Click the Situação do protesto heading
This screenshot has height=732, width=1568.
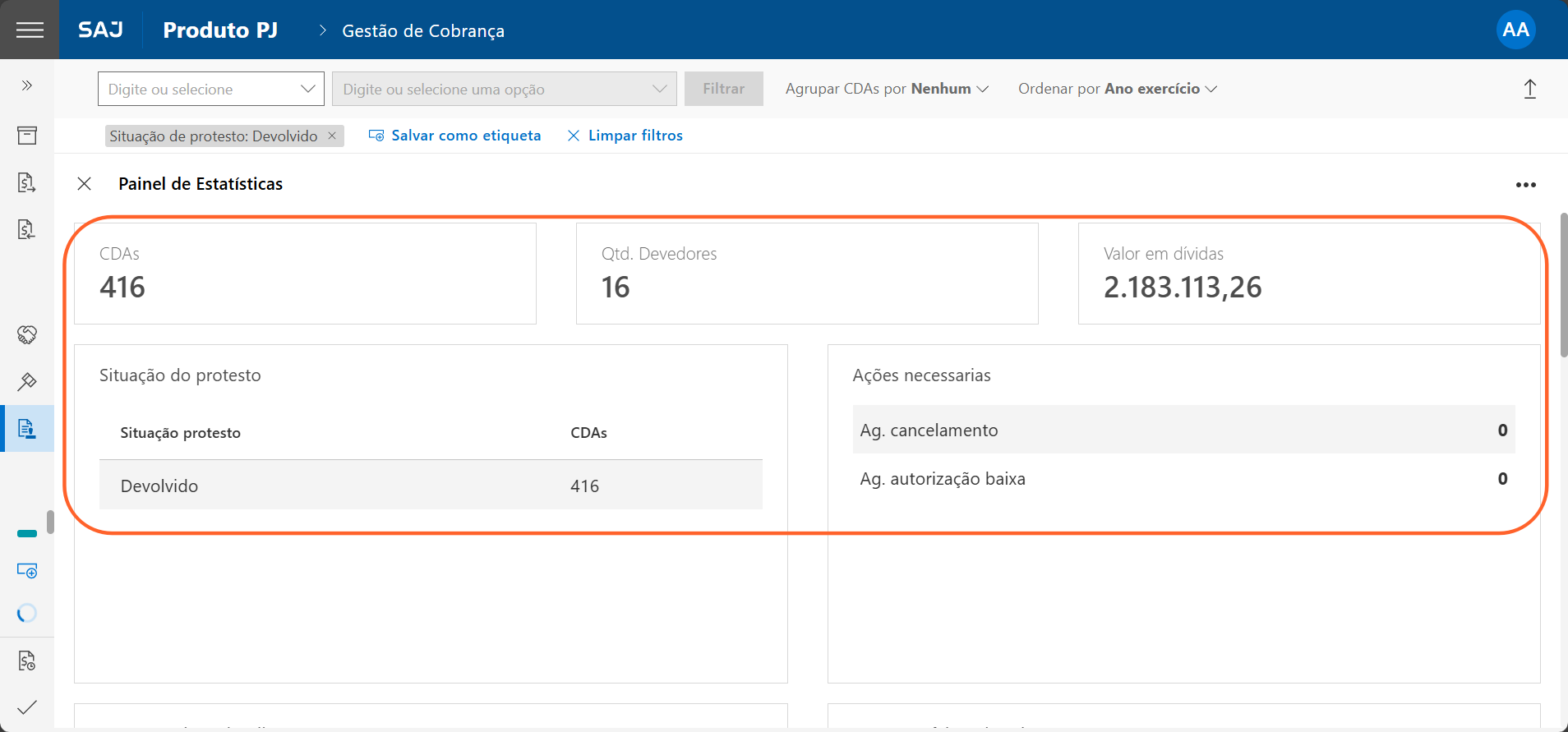click(180, 375)
